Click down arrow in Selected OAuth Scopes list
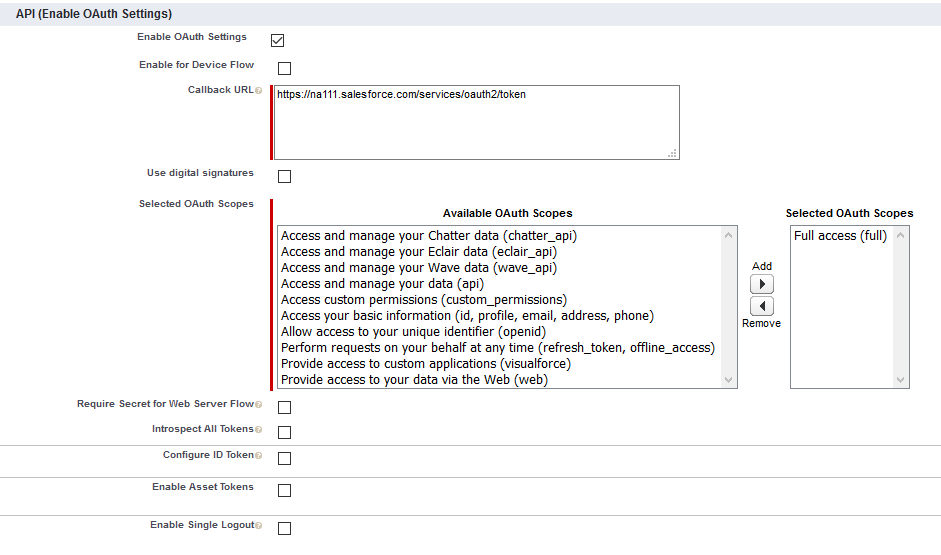941x555 pixels. pos(901,380)
